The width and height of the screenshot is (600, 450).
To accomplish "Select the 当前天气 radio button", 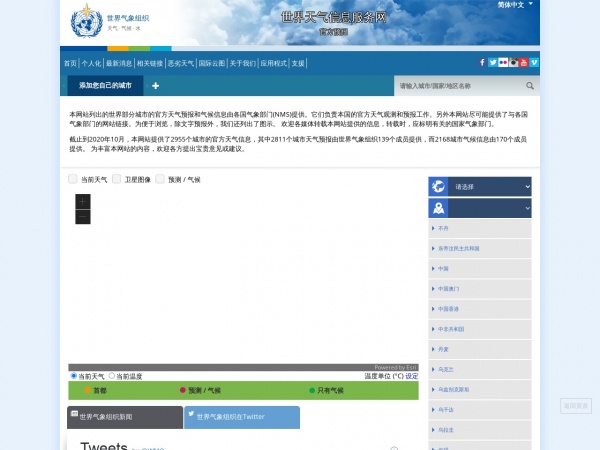I will [74, 376].
